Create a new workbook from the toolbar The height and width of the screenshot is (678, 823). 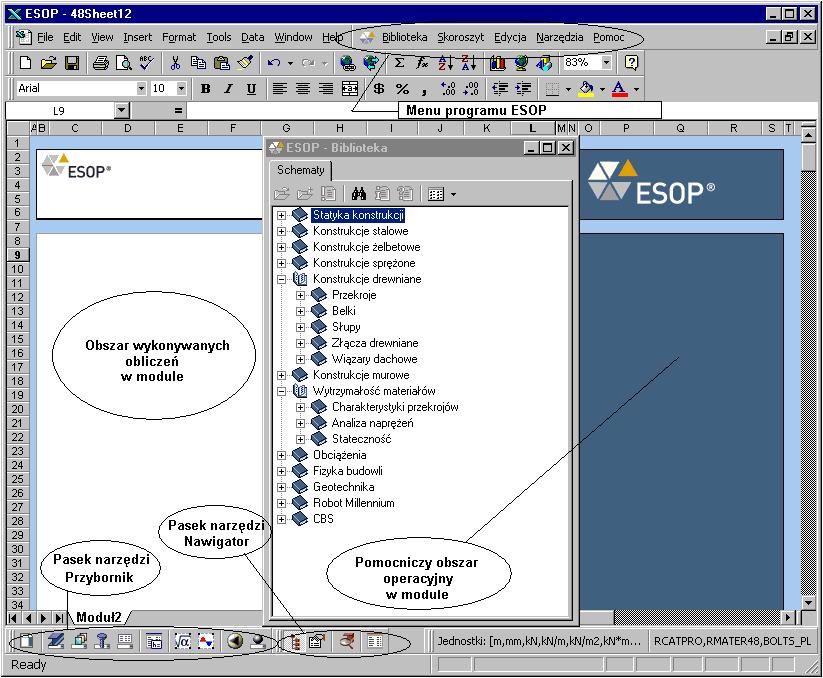tap(25, 63)
